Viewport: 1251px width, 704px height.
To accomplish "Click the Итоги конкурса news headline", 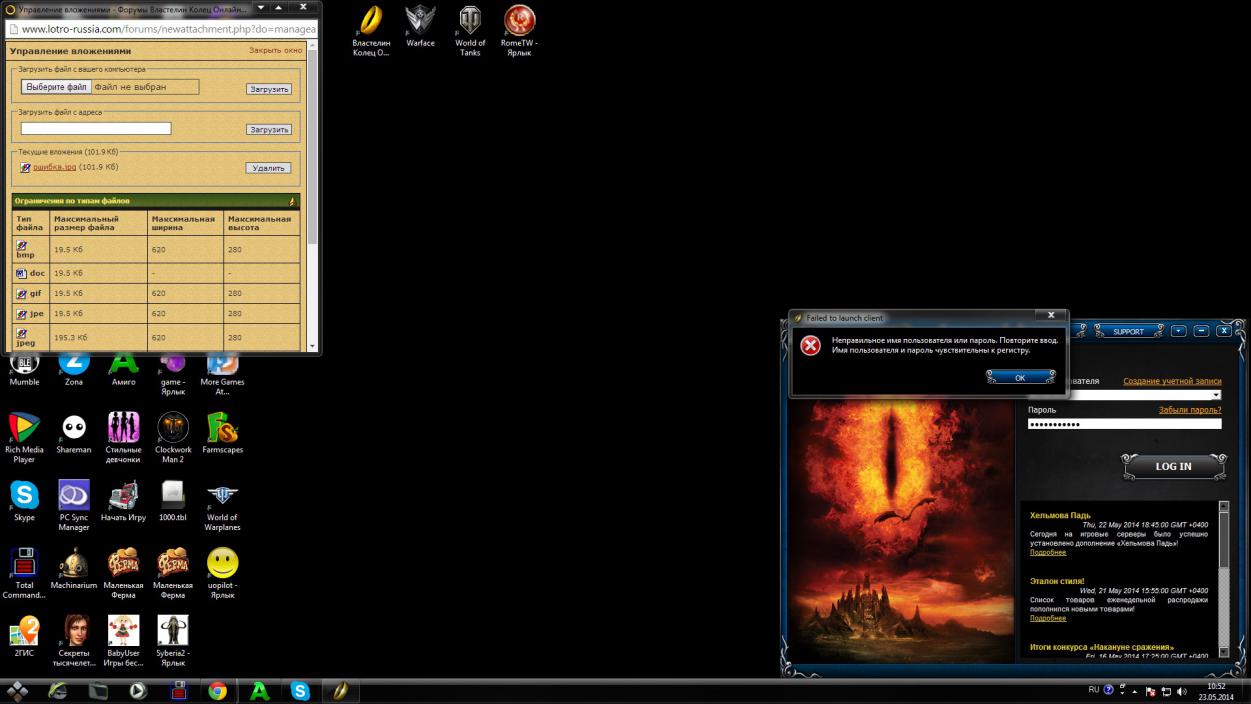I will (x=1102, y=647).
